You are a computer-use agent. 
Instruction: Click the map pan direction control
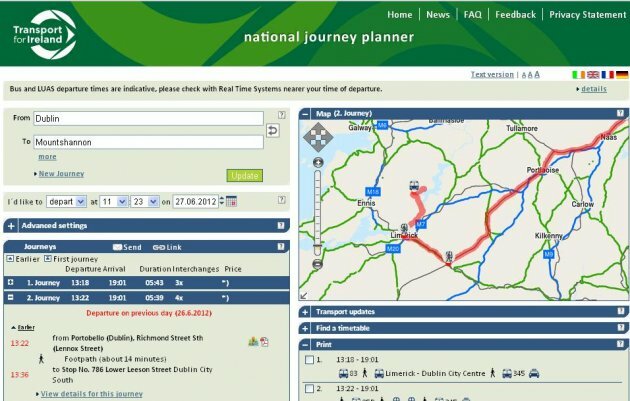318,137
